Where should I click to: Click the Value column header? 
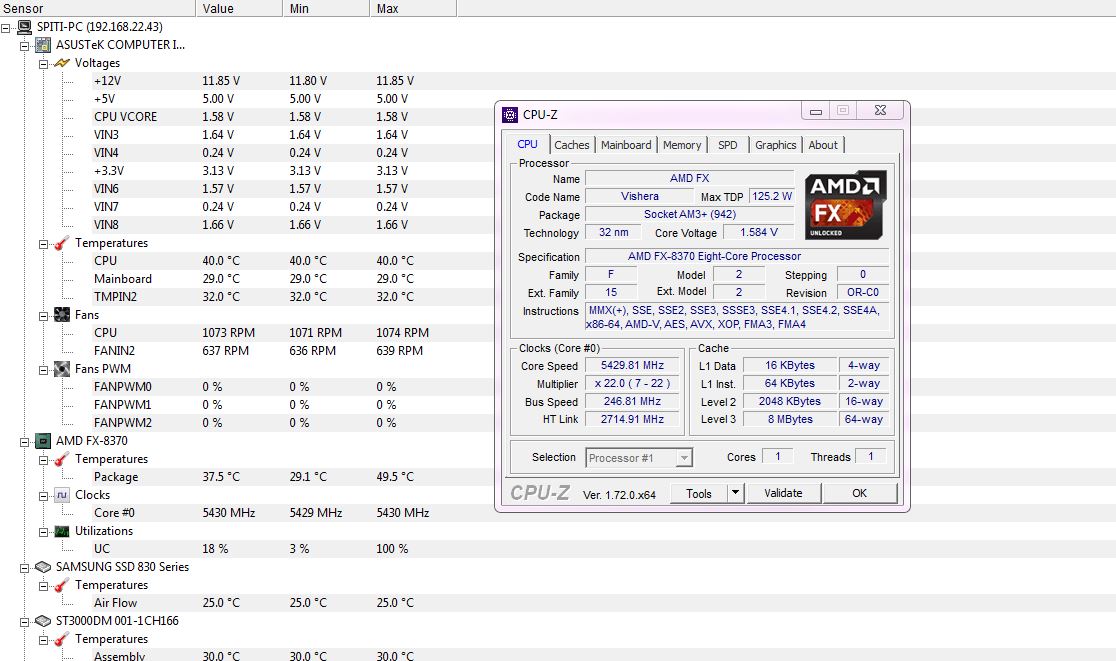tap(239, 9)
